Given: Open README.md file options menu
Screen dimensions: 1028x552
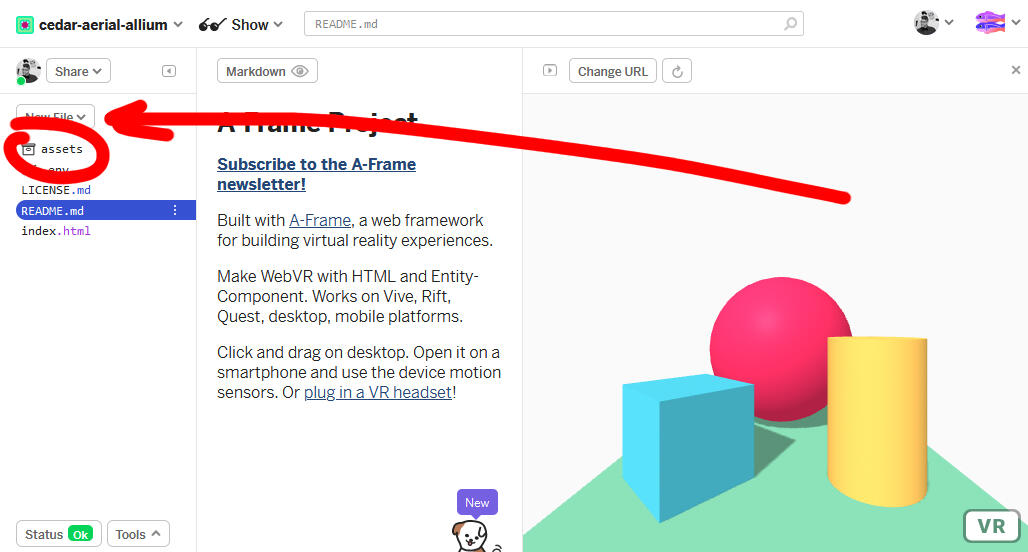Looking at the screenshot, I should pyautogui.click(x=175, y=211).
